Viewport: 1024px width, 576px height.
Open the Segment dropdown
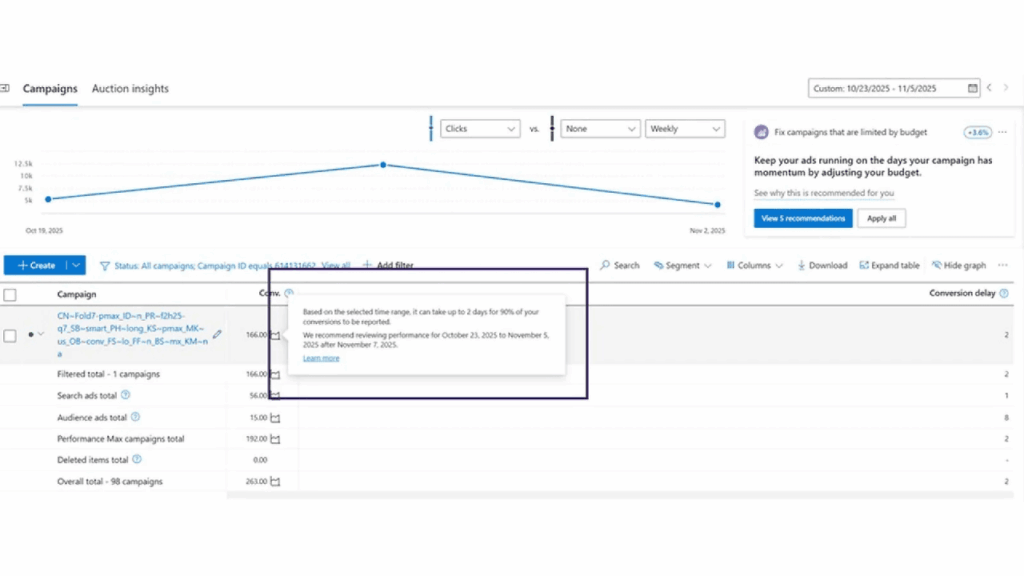click(682, 265)
